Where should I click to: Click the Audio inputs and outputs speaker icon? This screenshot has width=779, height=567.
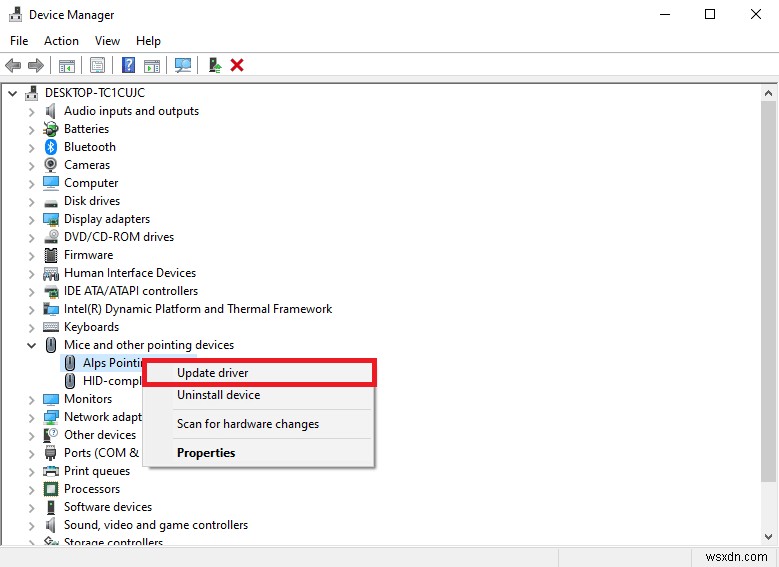pyautogui.click(x=51, y=111)
